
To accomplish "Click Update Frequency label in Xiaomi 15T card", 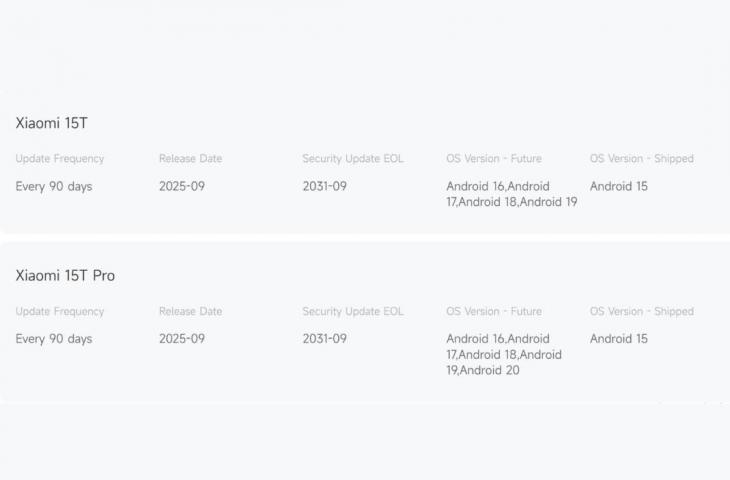I will point(60,159).
